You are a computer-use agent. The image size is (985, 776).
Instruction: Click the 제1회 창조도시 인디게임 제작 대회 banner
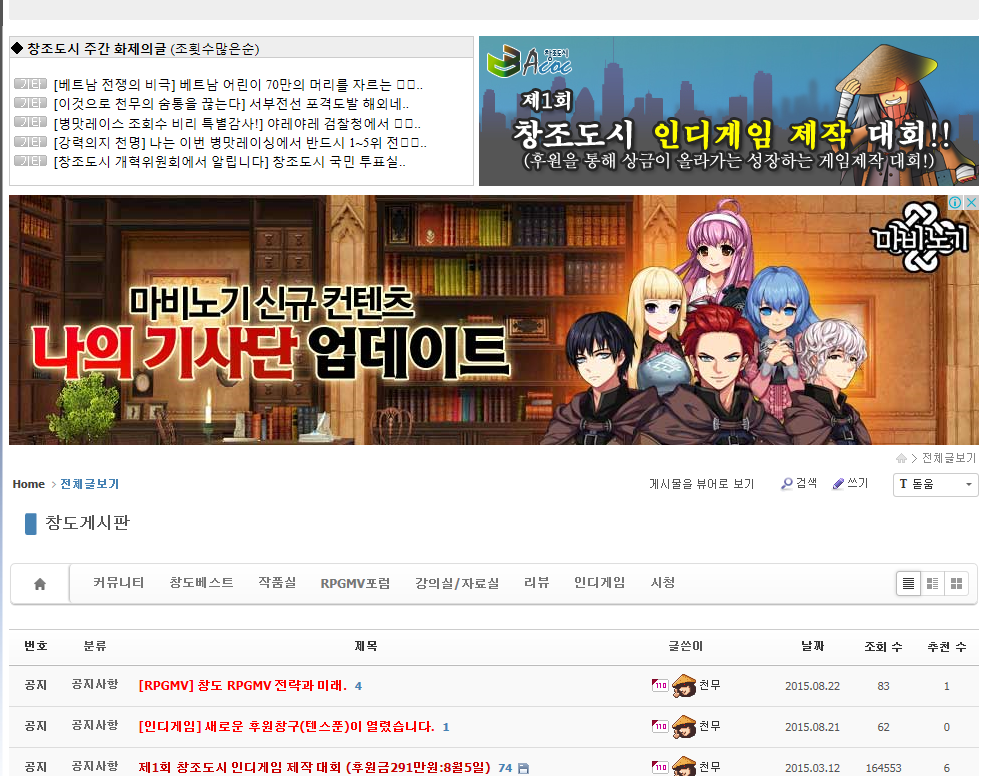click(729, 111)
